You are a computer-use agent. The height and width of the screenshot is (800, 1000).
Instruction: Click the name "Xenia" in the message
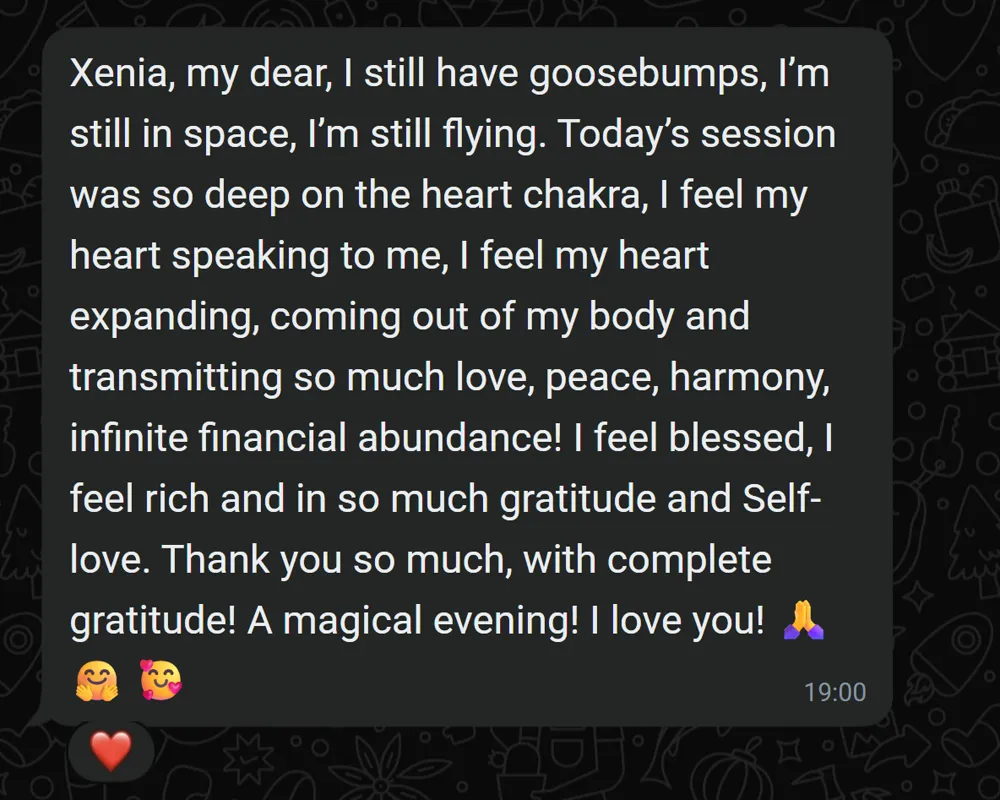(x=119, y=73)
